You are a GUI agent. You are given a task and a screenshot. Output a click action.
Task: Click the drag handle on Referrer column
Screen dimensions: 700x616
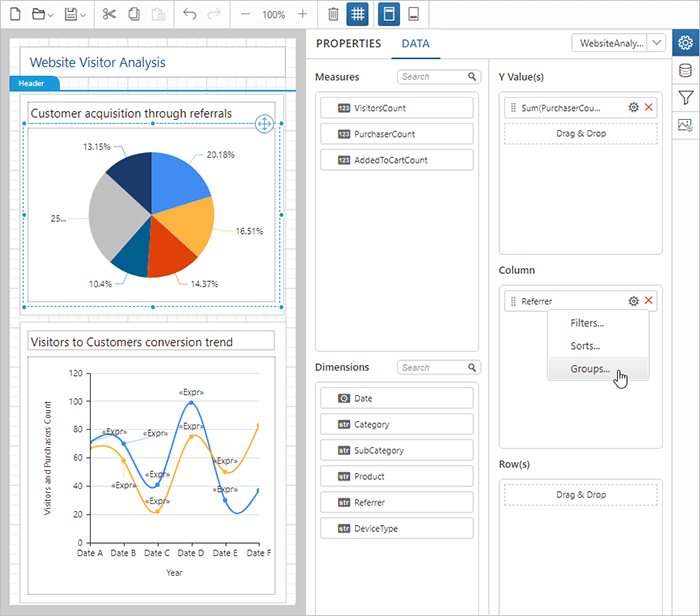pos(513,301)
